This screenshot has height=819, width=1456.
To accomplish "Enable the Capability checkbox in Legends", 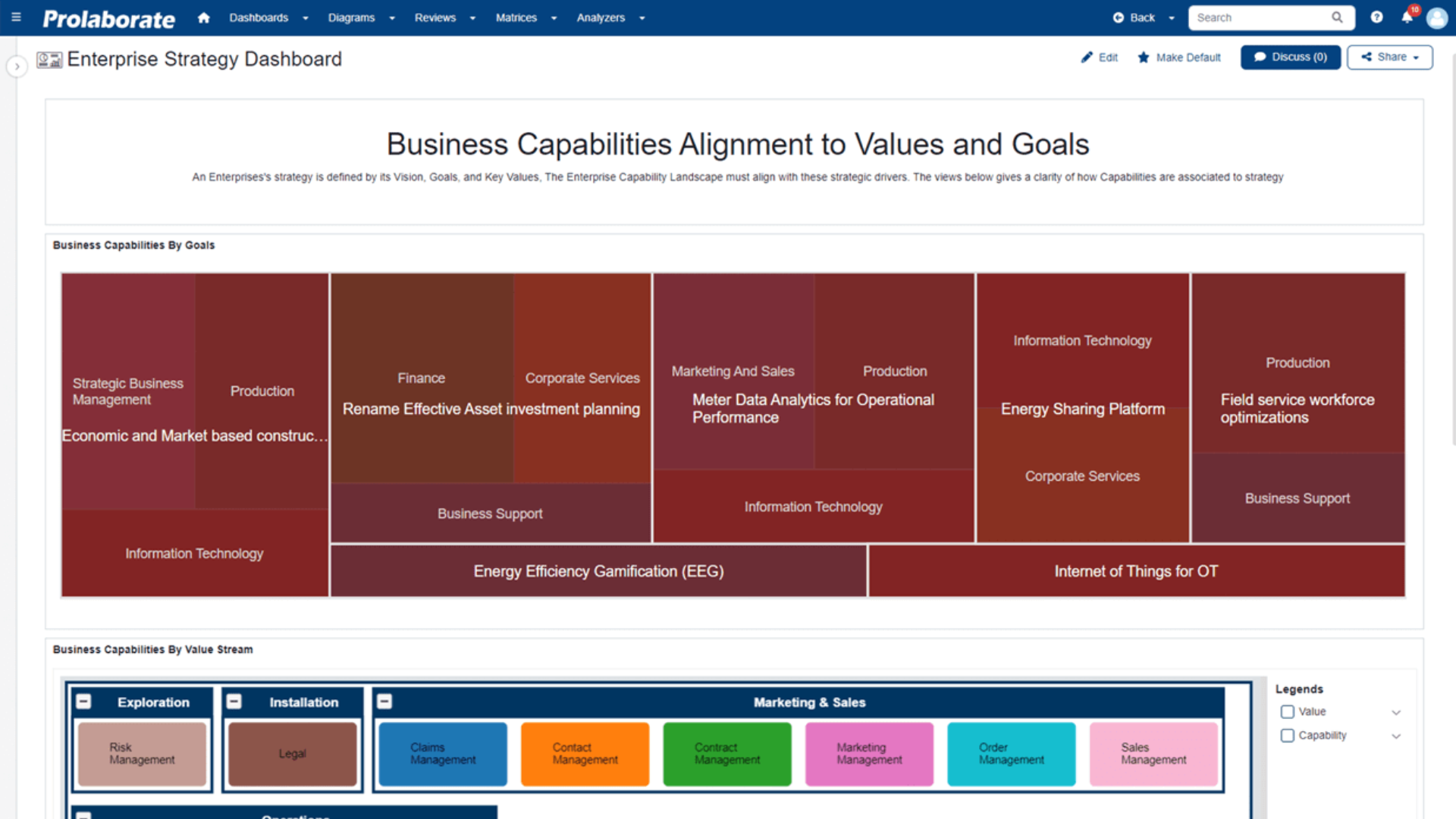I will click(1287, 735).
